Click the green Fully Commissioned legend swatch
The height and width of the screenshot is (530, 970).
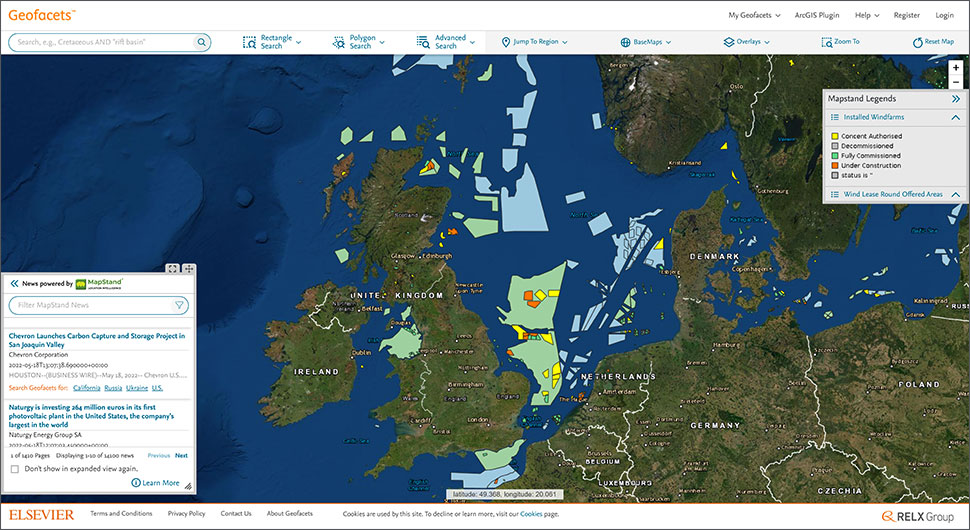[x=835, y=156]
